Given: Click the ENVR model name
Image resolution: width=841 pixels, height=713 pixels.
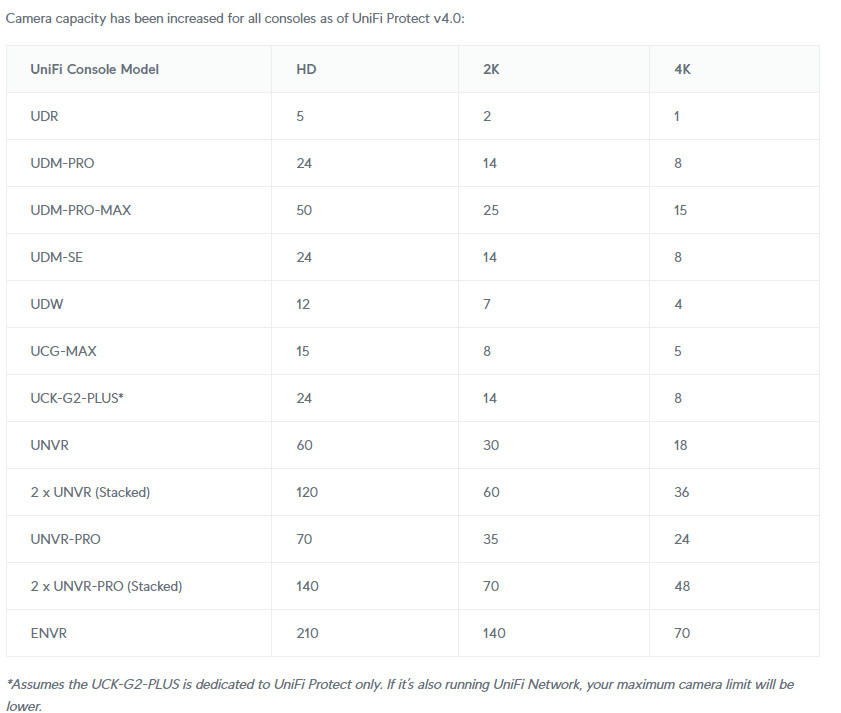Looking at the screenshot, I should (x=49, y=634).
